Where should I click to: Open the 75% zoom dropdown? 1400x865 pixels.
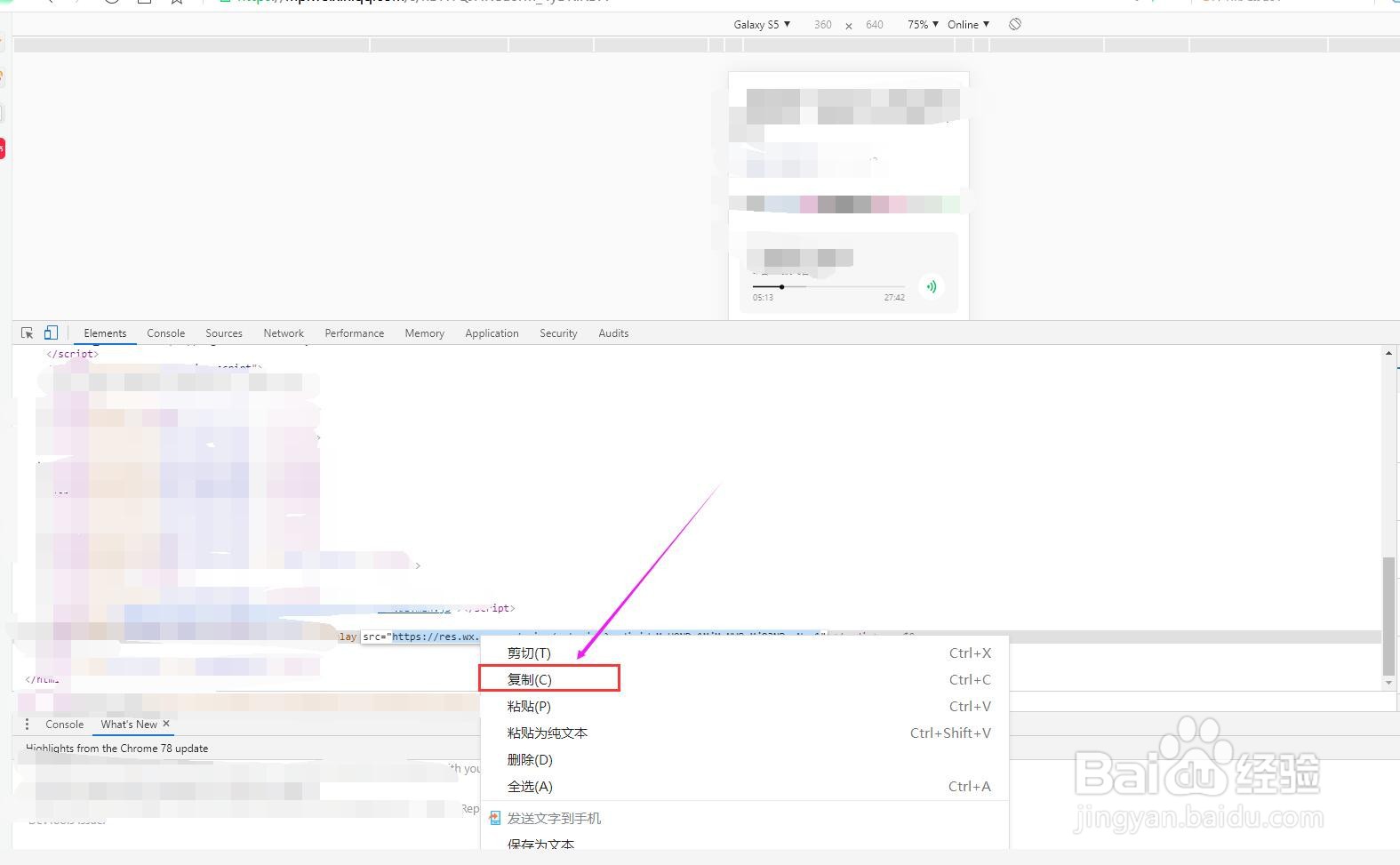coord(923,25)
